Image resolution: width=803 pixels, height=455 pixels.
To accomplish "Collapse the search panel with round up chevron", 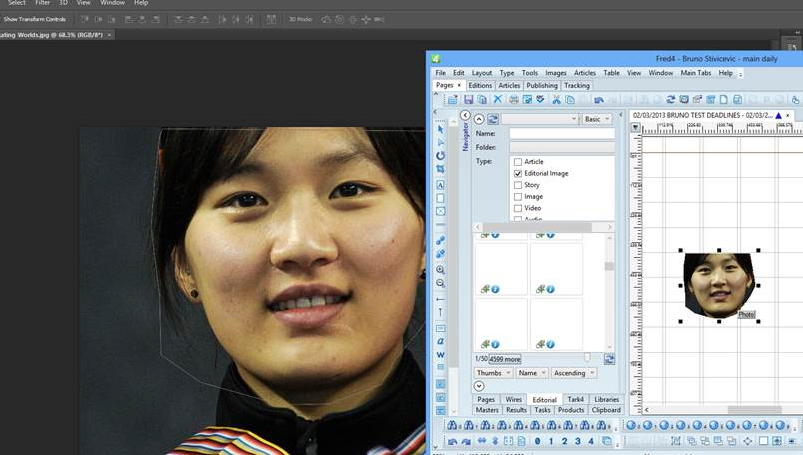I will (x=479, y=119).
